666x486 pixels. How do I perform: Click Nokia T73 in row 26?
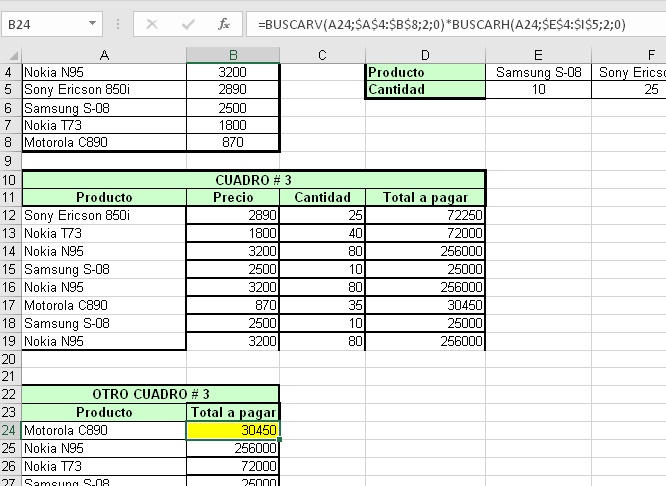[104, 466]
